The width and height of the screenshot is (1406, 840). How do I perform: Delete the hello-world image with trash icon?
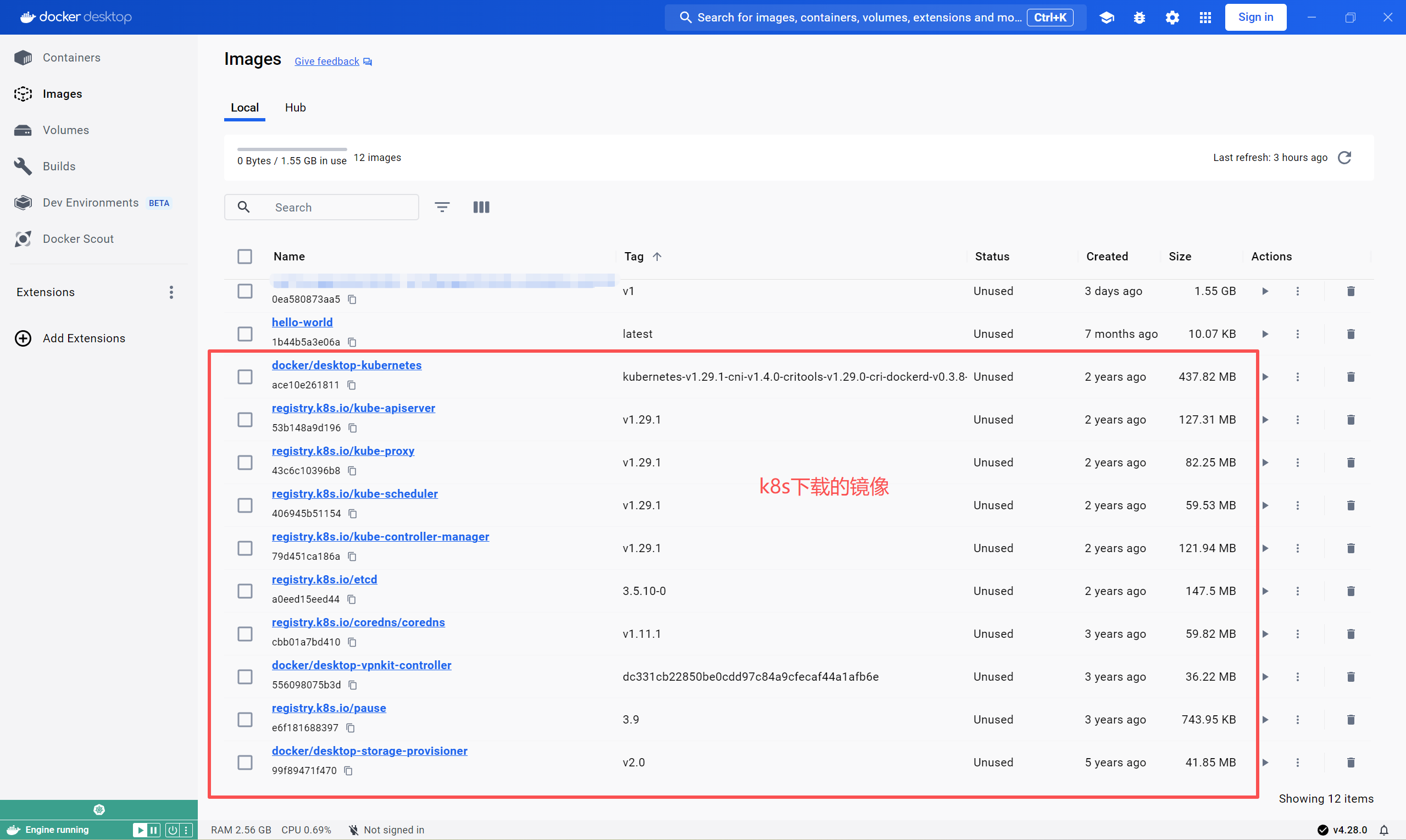1351,334
